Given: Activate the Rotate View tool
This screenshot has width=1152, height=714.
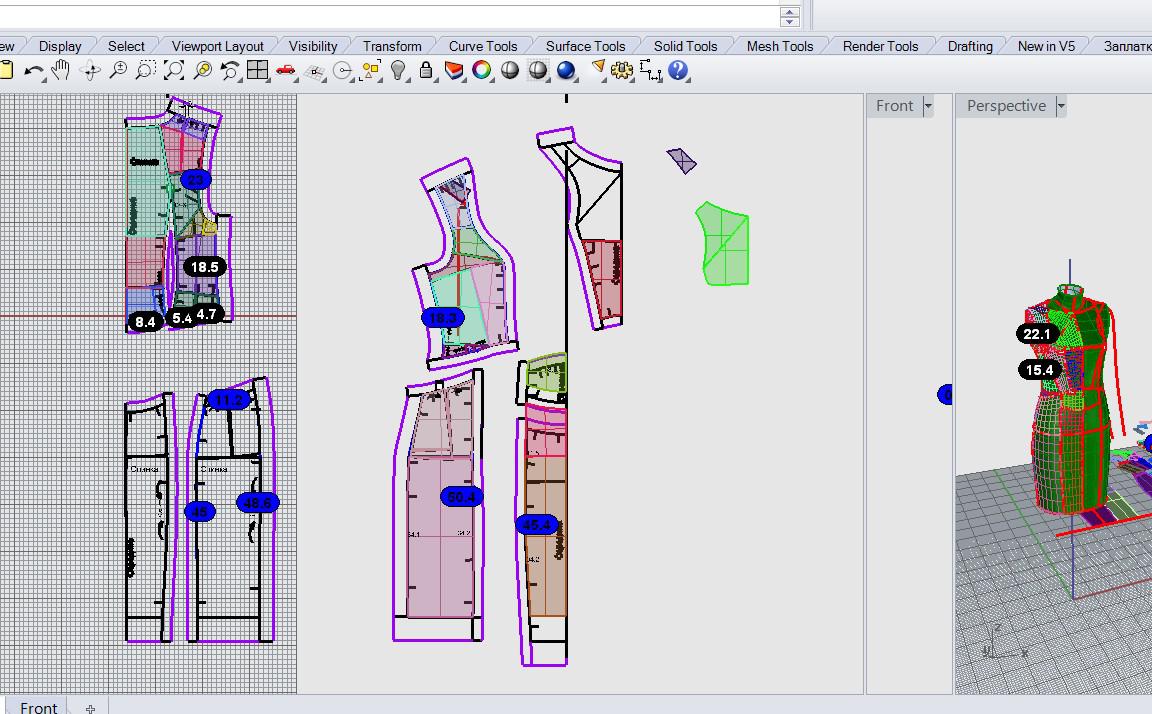Looking at the screenshot, I should pyautogui.click(x=90, y=71).
